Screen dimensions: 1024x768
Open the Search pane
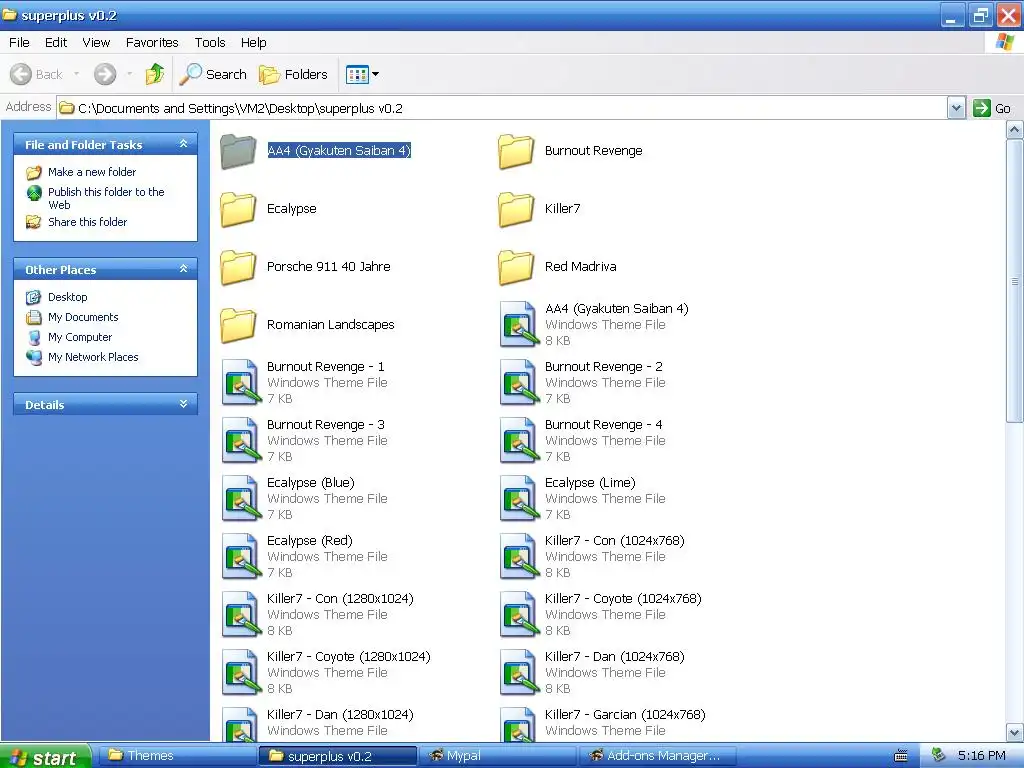214,74
